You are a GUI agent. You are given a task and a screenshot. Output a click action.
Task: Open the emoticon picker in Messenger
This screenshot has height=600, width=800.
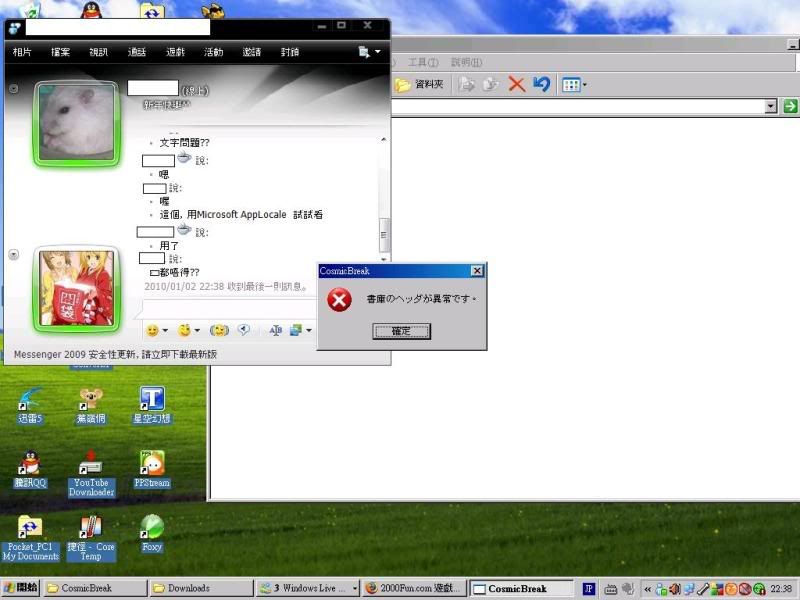153,330
